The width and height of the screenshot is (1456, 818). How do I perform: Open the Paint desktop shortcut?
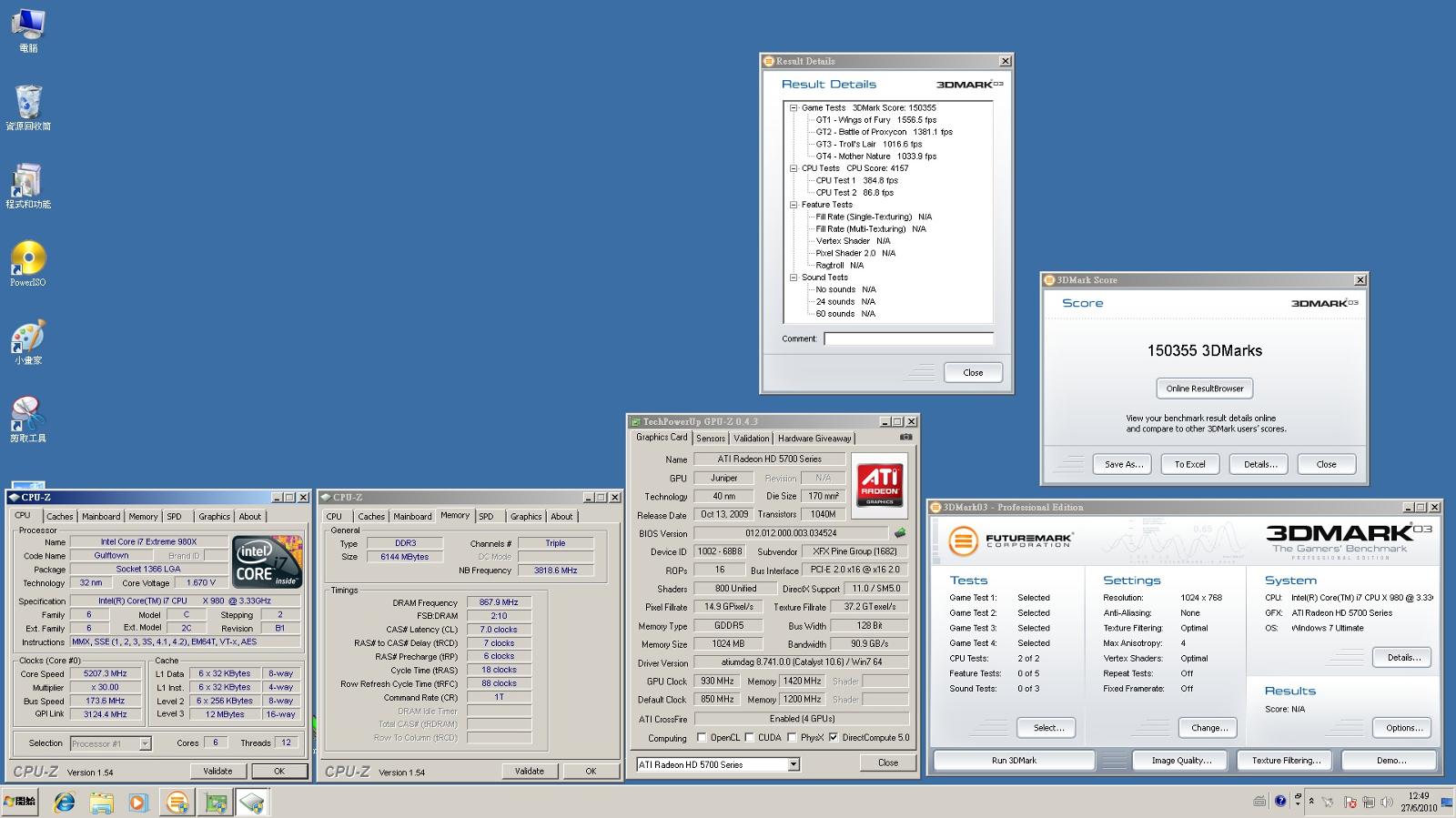click(x=28, y=342)
